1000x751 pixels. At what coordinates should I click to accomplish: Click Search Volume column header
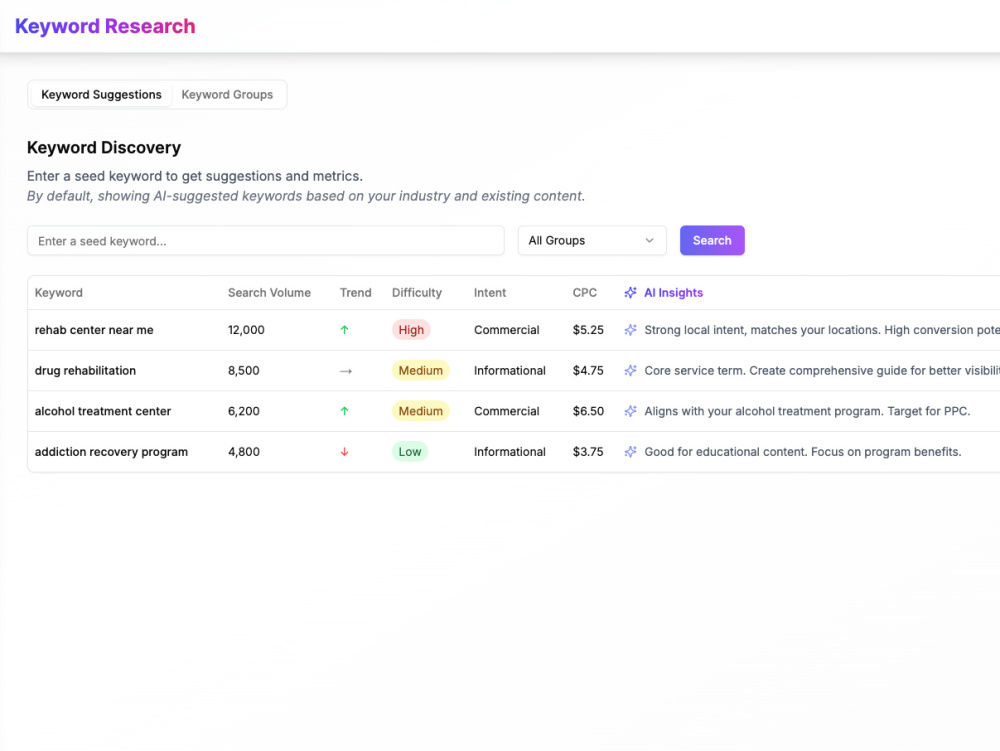tap(269, 293)
